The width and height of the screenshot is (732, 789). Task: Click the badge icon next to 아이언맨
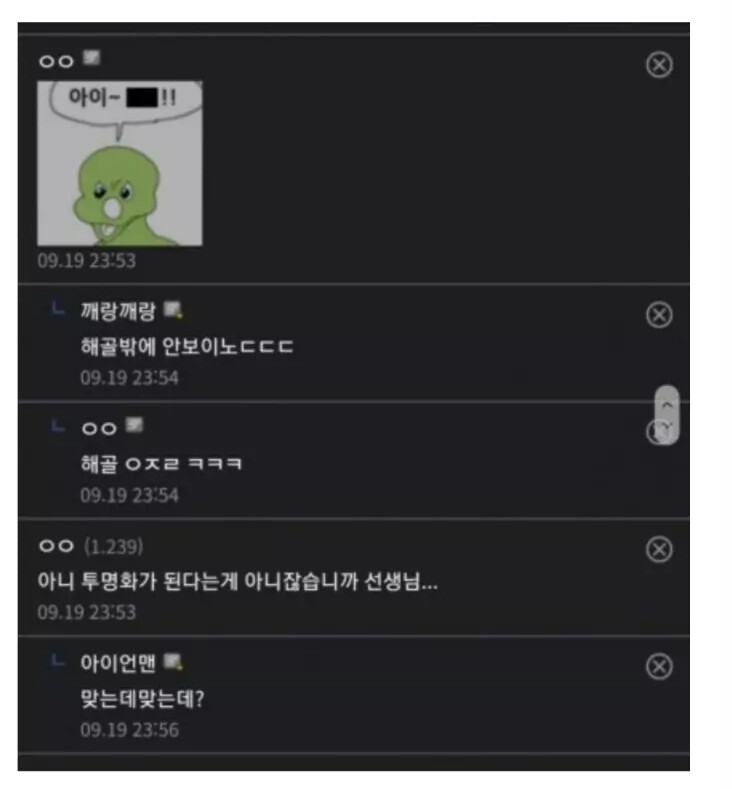point(173,662)
